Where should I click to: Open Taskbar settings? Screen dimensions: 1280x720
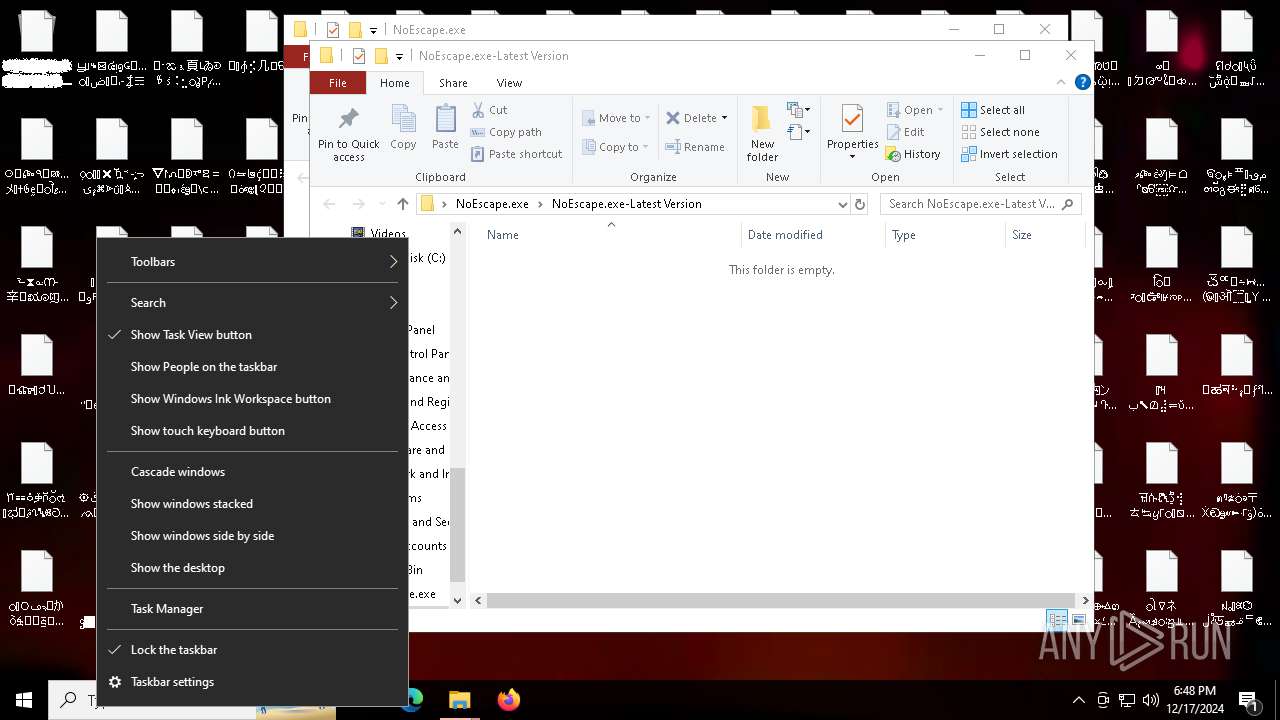tap(252, 682)
